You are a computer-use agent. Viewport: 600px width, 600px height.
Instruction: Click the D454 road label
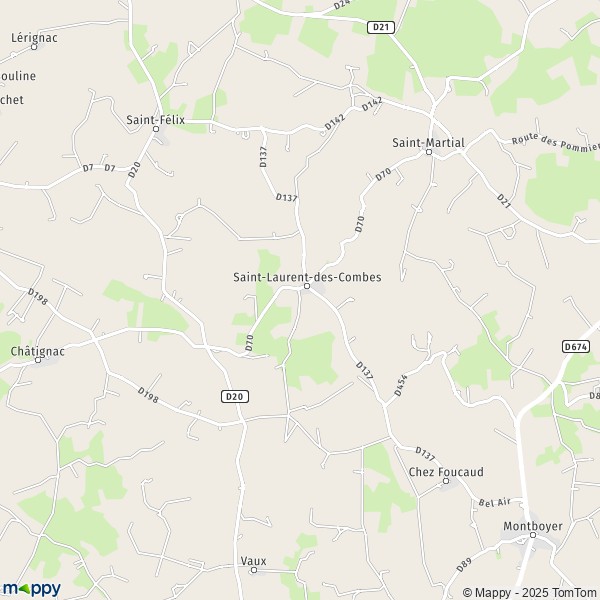coord(401,385)
